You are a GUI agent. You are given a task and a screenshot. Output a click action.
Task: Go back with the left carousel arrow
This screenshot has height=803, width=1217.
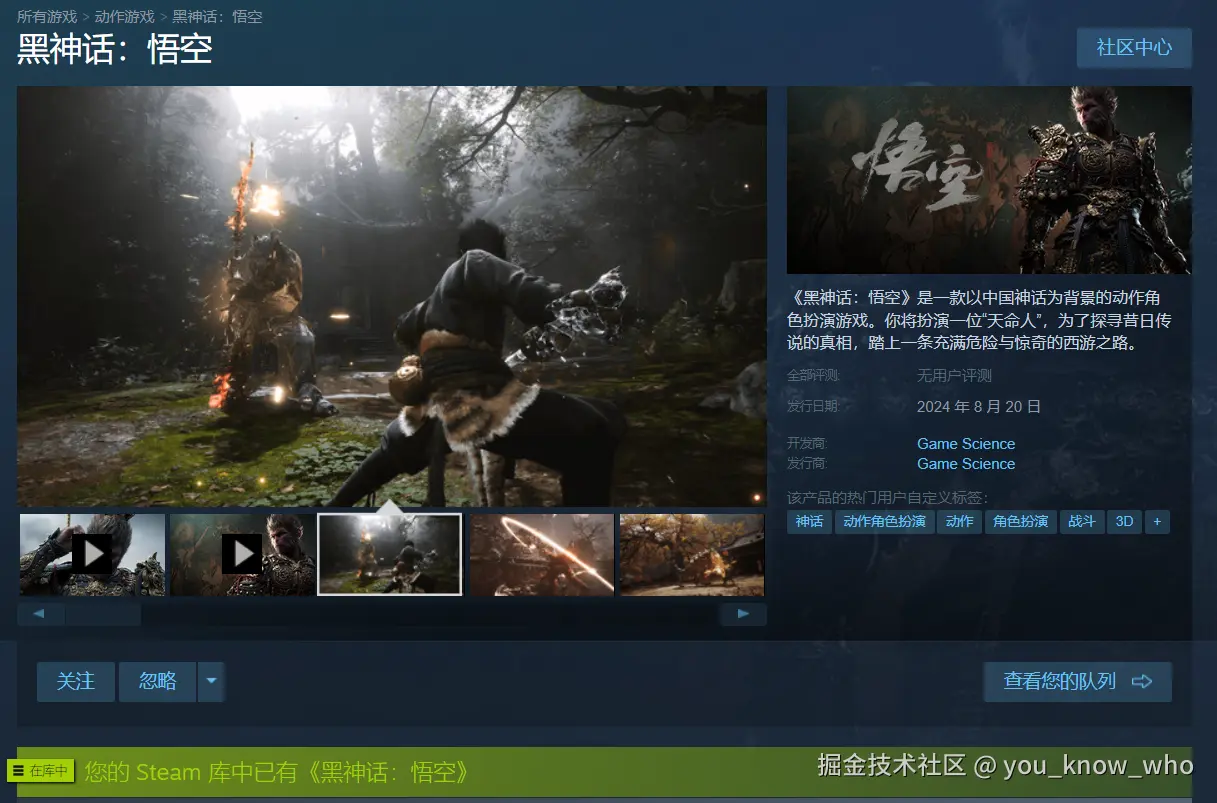pos(40,613)
